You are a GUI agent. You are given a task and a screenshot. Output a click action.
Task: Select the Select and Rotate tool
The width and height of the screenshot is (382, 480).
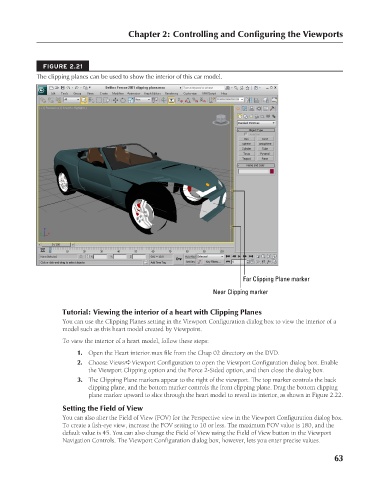(123, 100)
